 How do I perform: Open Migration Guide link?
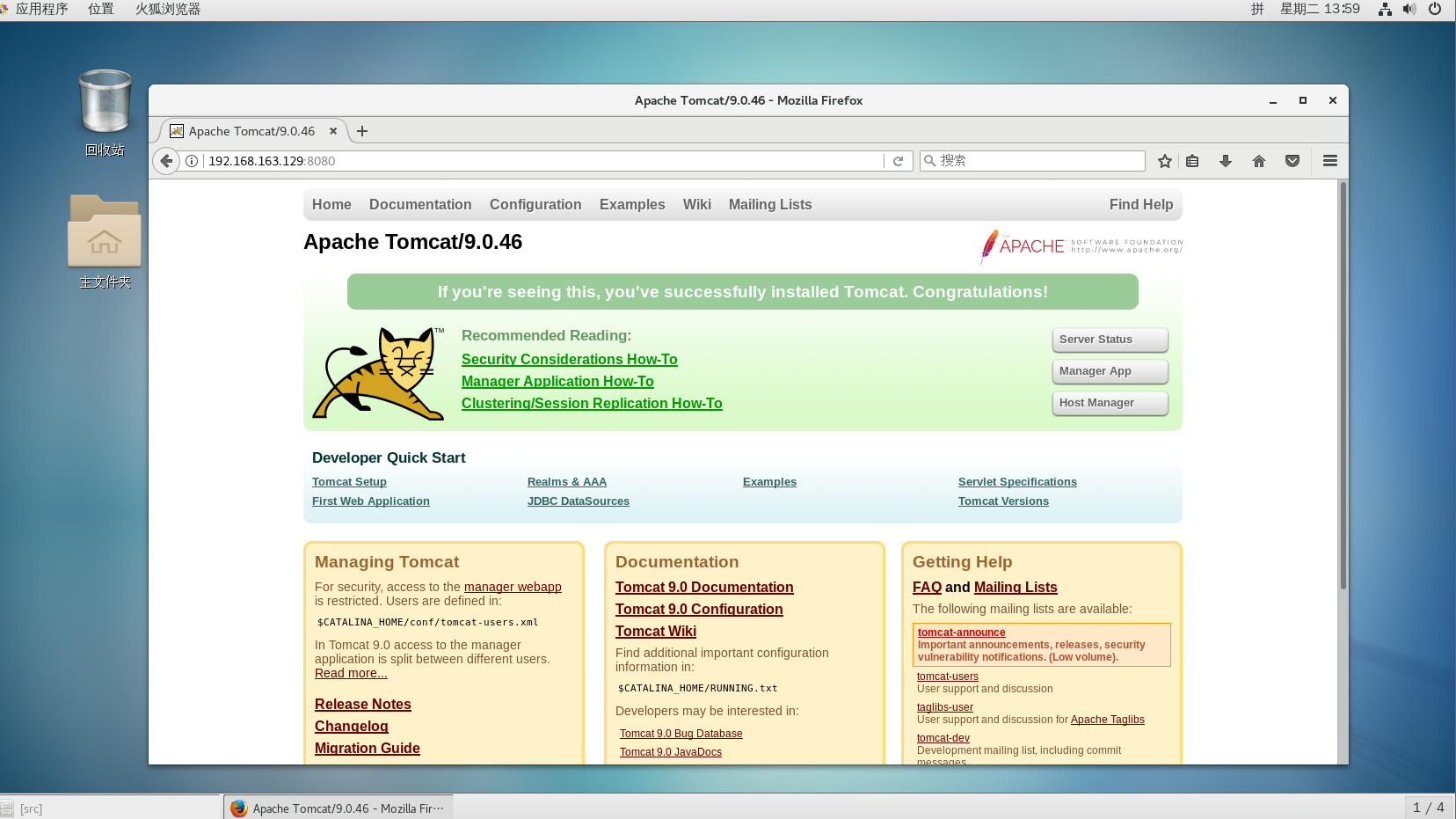point(368,748)
